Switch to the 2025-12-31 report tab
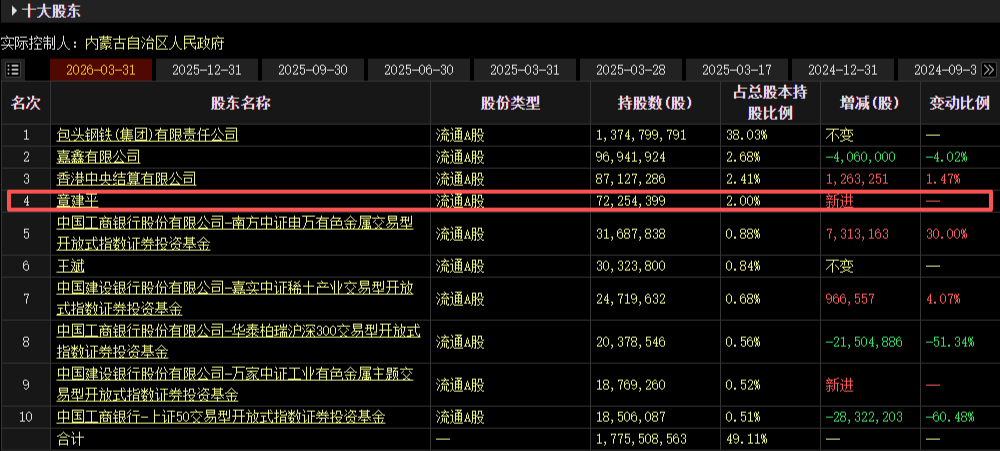 (207, 70)
